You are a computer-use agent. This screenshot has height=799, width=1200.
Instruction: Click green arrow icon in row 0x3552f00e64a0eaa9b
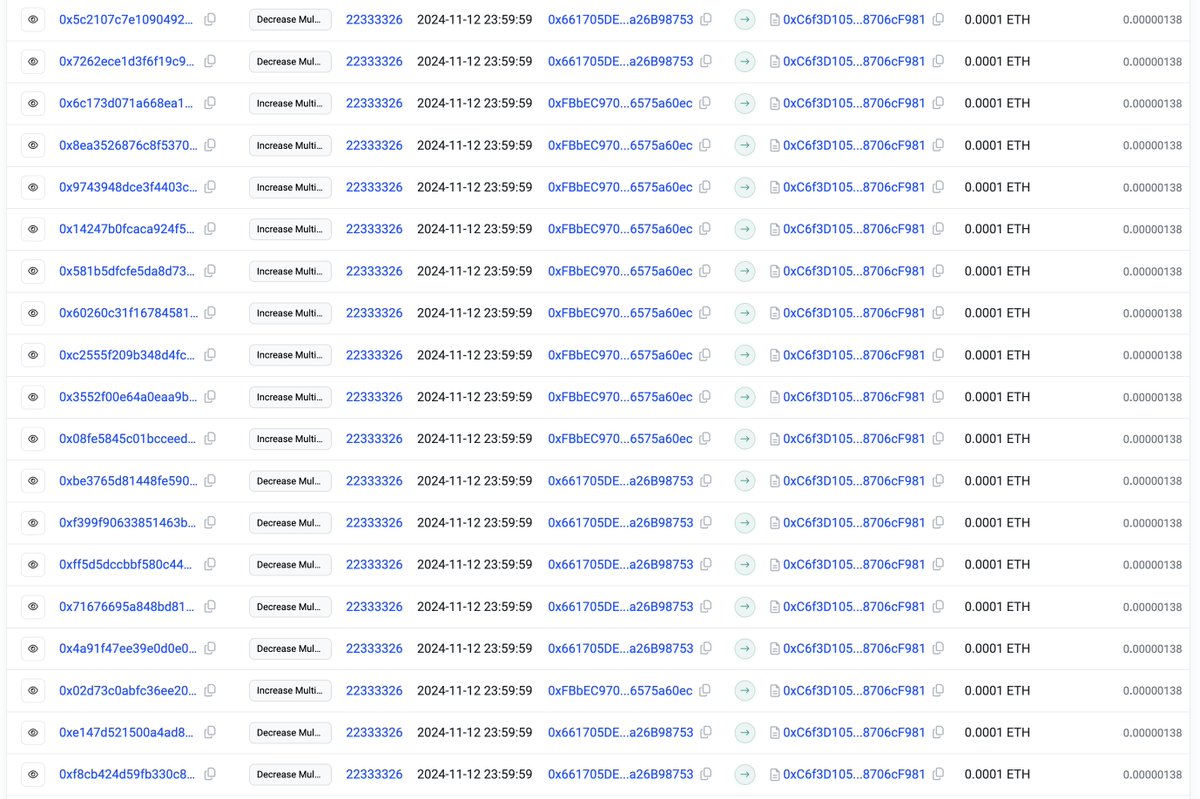tap(745, 397)
